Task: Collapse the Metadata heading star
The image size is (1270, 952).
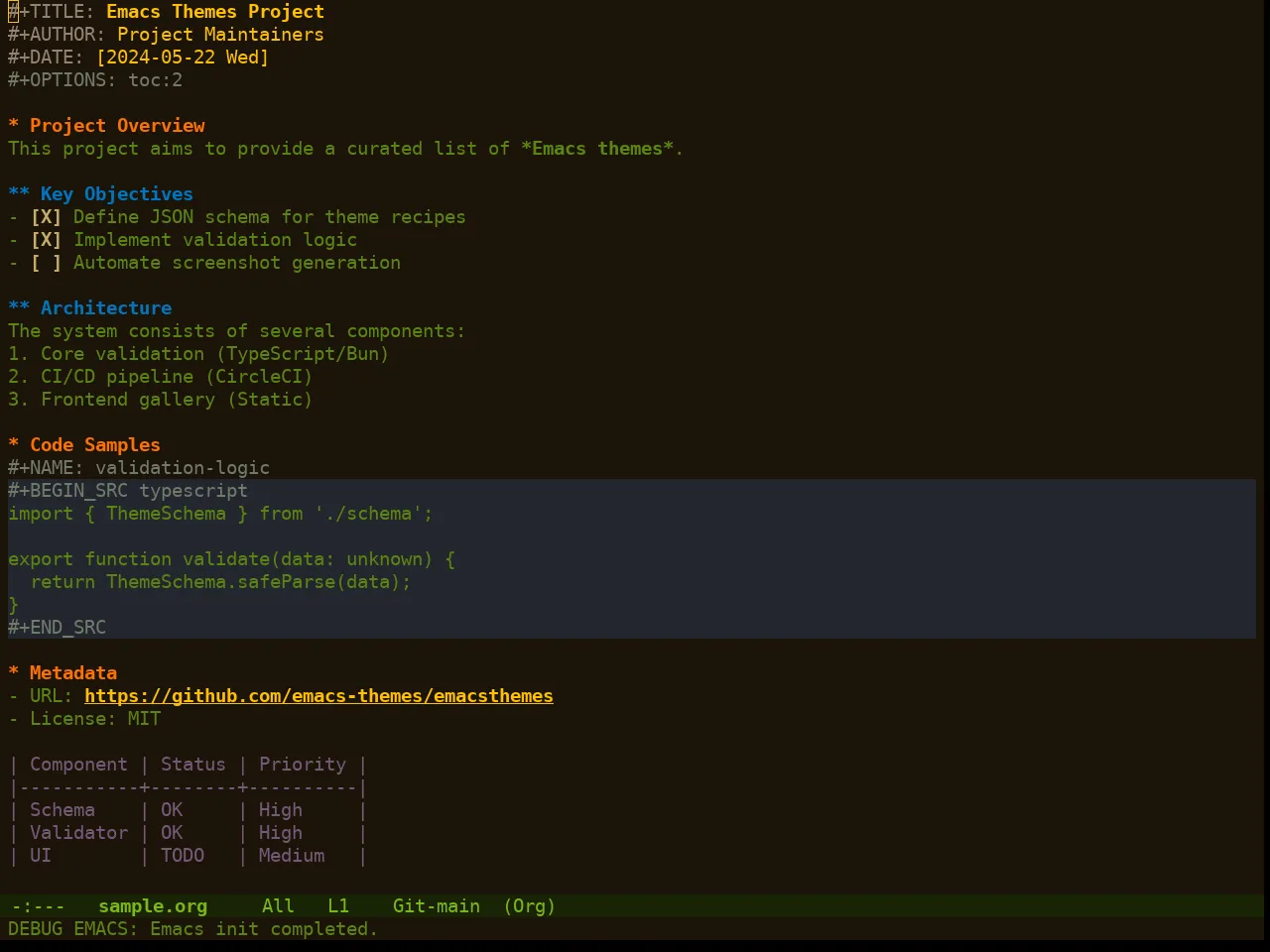Action: coord(14,673)
